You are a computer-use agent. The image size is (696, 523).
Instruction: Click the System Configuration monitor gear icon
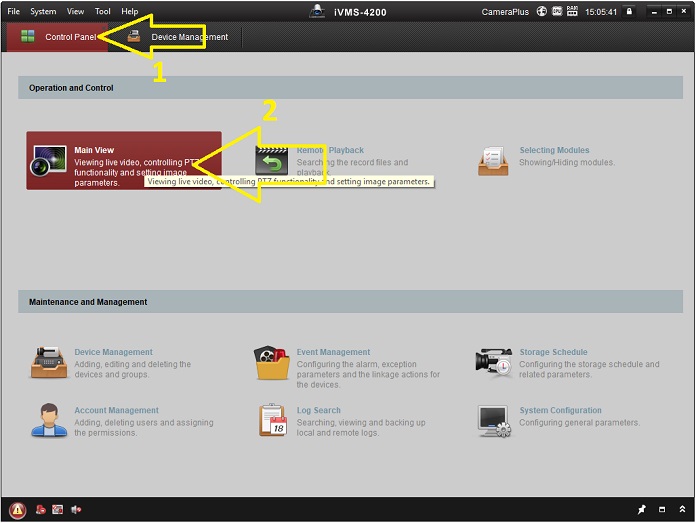point(494,421)
